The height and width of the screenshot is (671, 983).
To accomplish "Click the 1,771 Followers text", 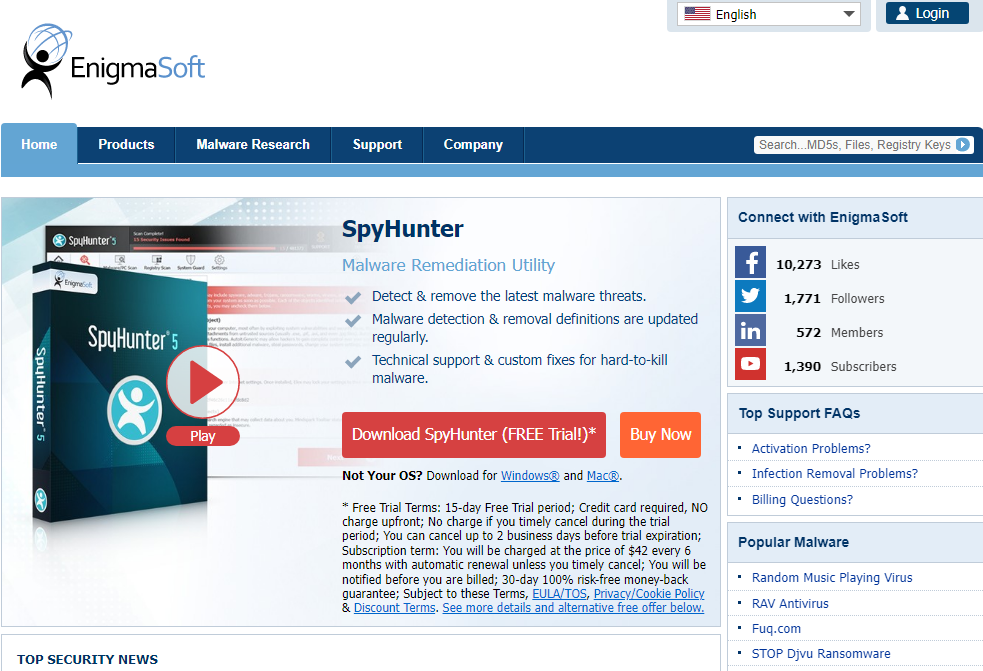I will tap(834, 299).
